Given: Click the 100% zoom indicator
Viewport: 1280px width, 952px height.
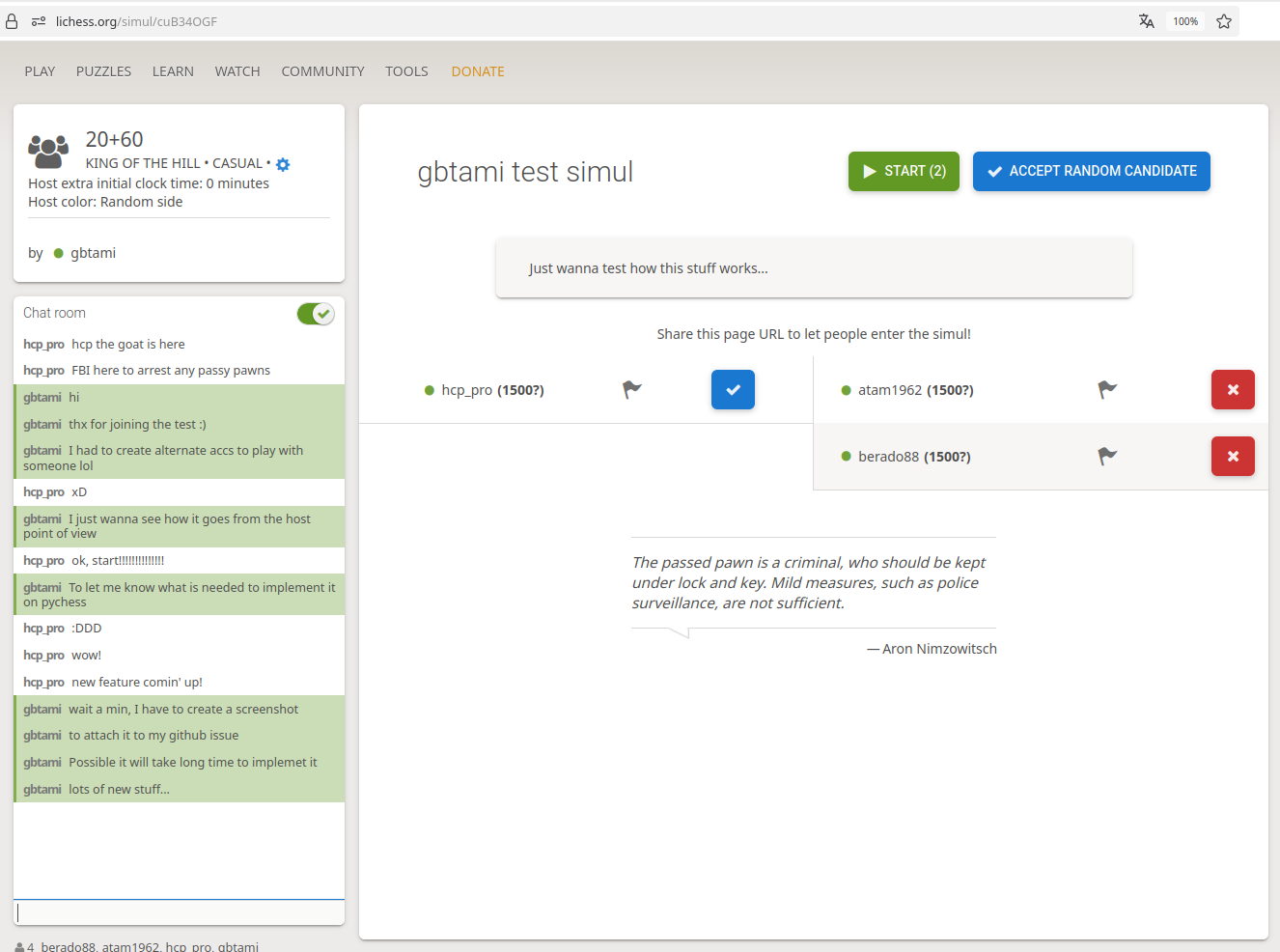Looking at the screenshot, I should [x=1185, y=21].
